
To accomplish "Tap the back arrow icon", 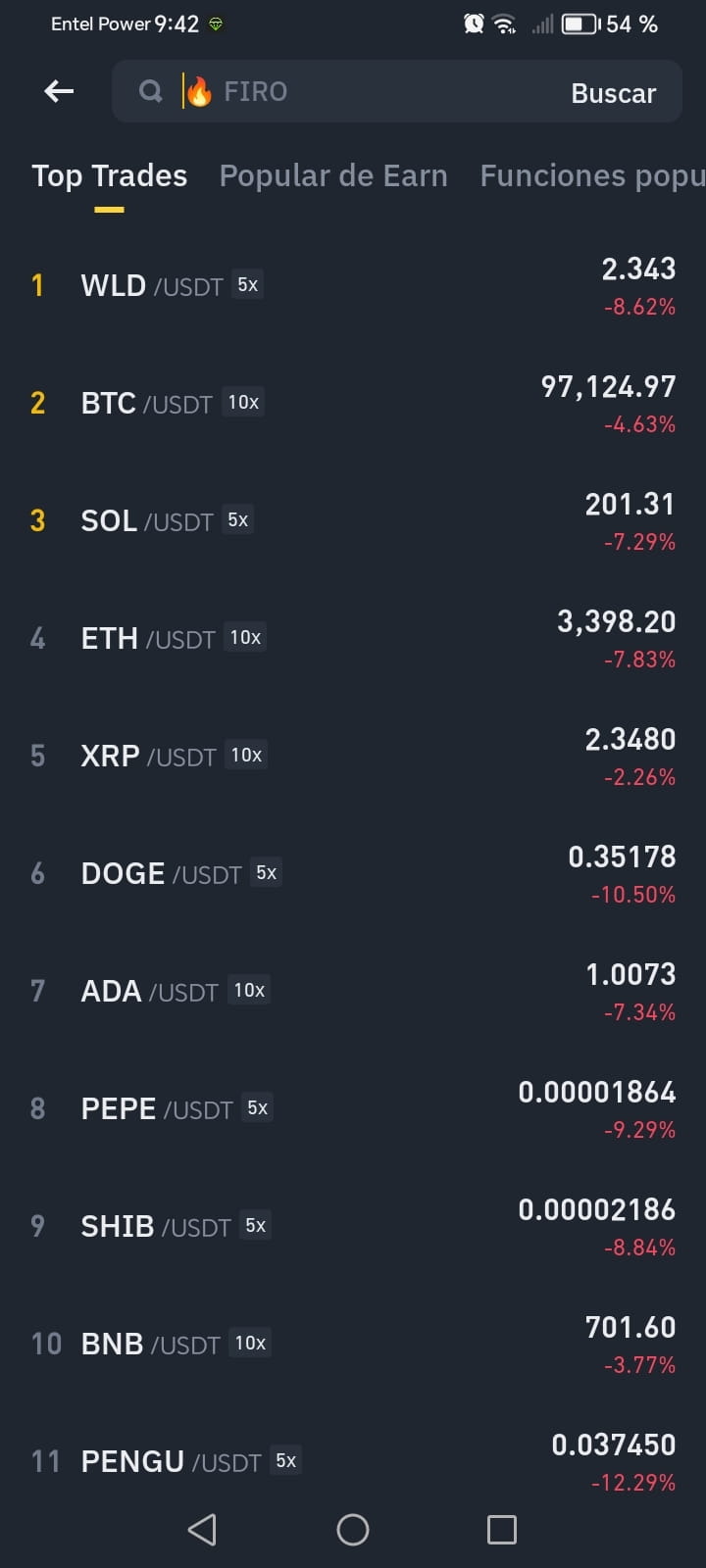I will click(59, 91).
